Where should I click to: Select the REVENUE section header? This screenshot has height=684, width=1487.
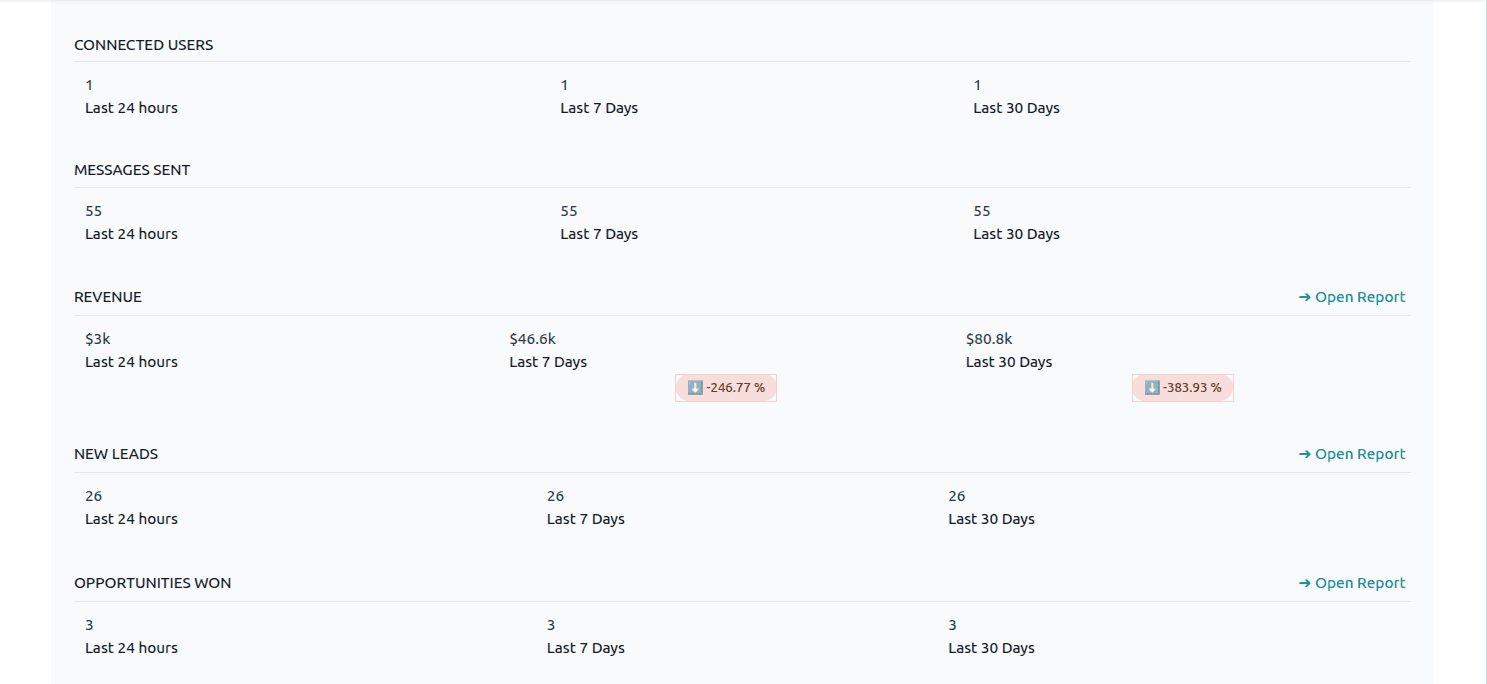tap(108, 296)
